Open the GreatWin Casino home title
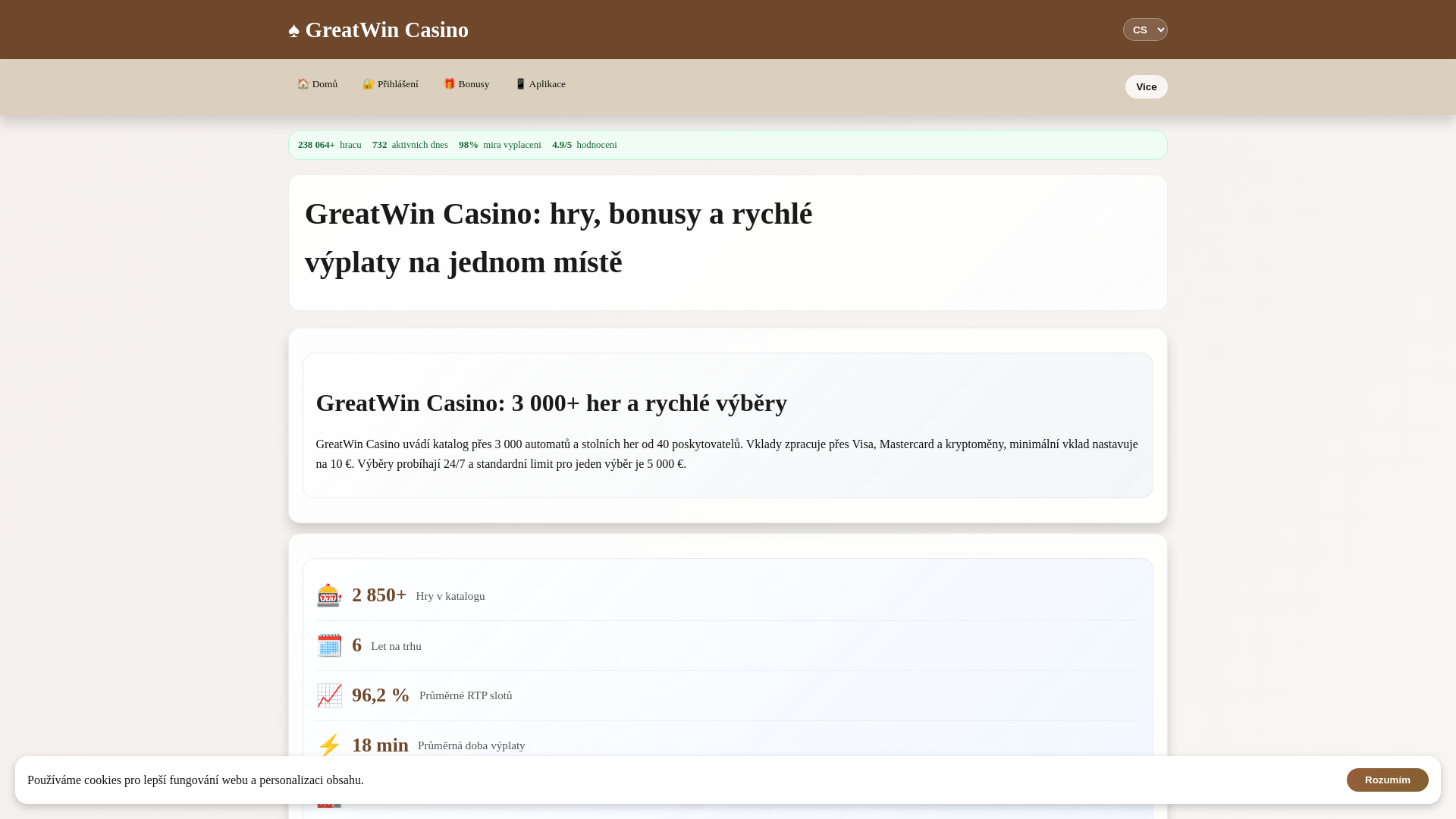 [x=378, y=30]
